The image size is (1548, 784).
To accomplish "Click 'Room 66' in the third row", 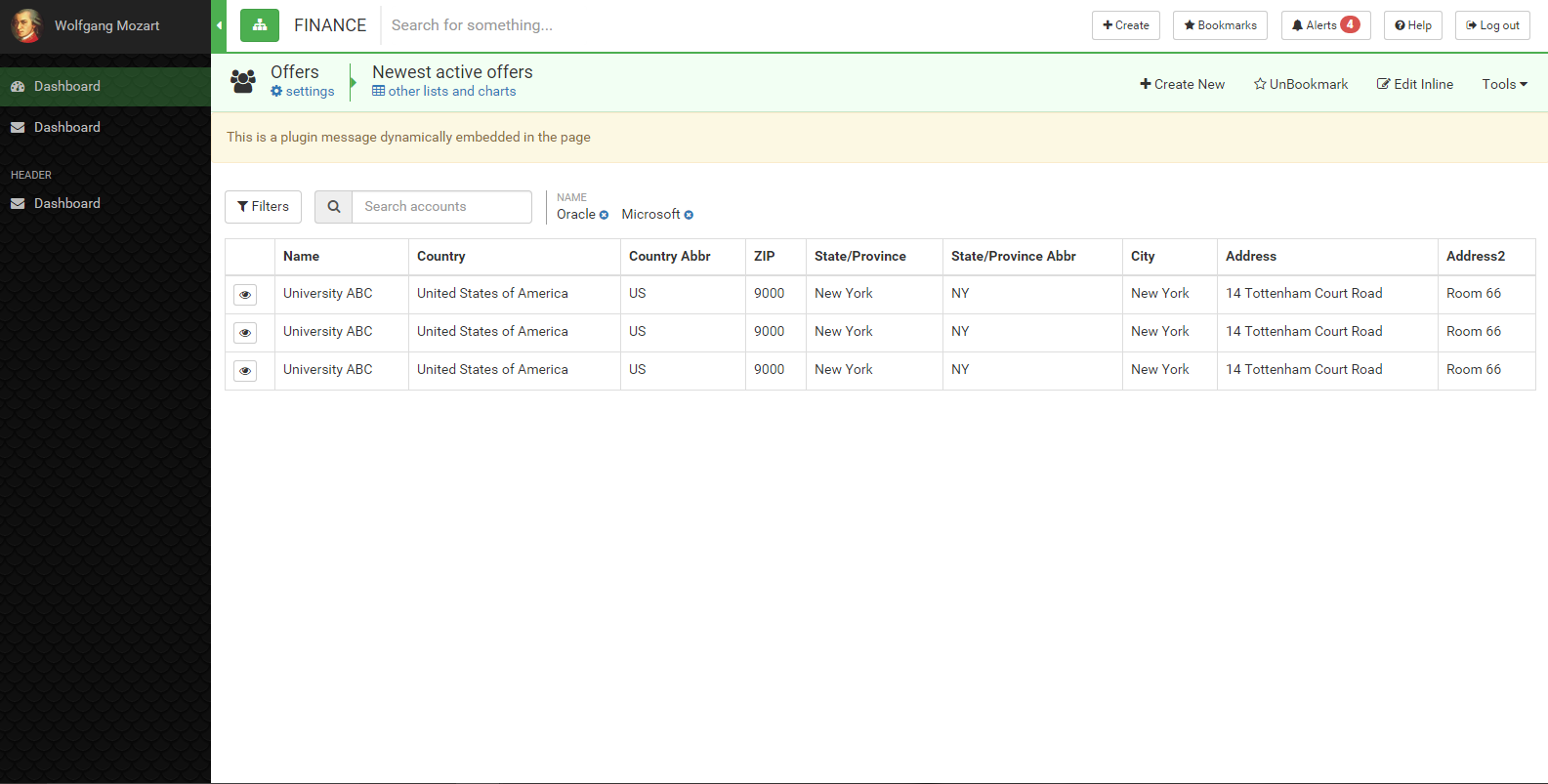I will pyautogui.click(x=1473, y=369).
